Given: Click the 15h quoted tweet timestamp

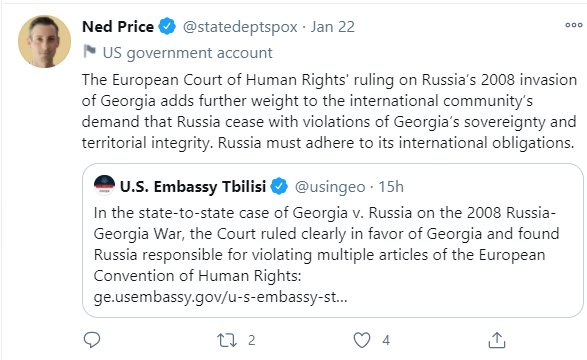Looking at the screenshot, I should (x=391, y=186).
